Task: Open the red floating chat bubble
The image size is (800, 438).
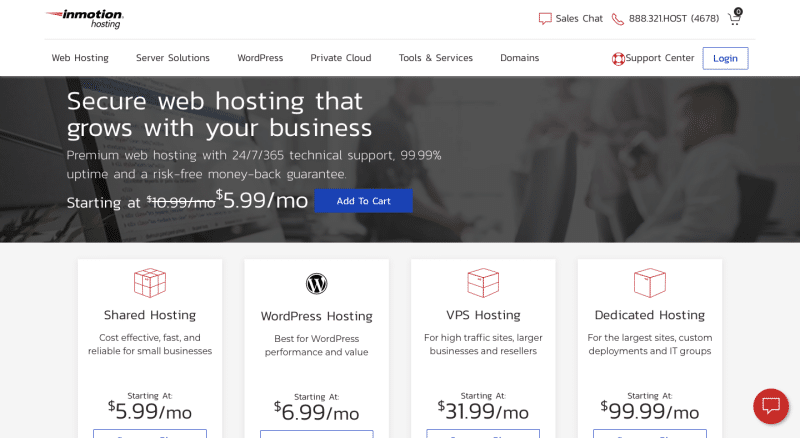Action: (x=771, y=406)
